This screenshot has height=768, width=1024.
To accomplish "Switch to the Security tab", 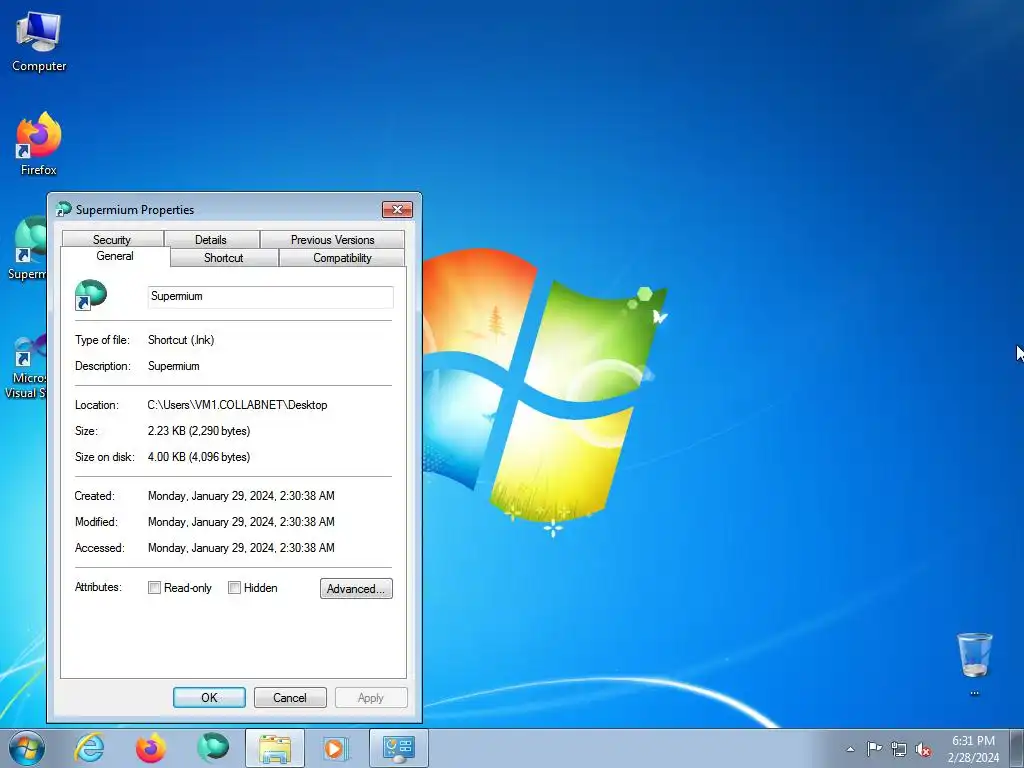I will pyautogui.click(x=112, y=240).
